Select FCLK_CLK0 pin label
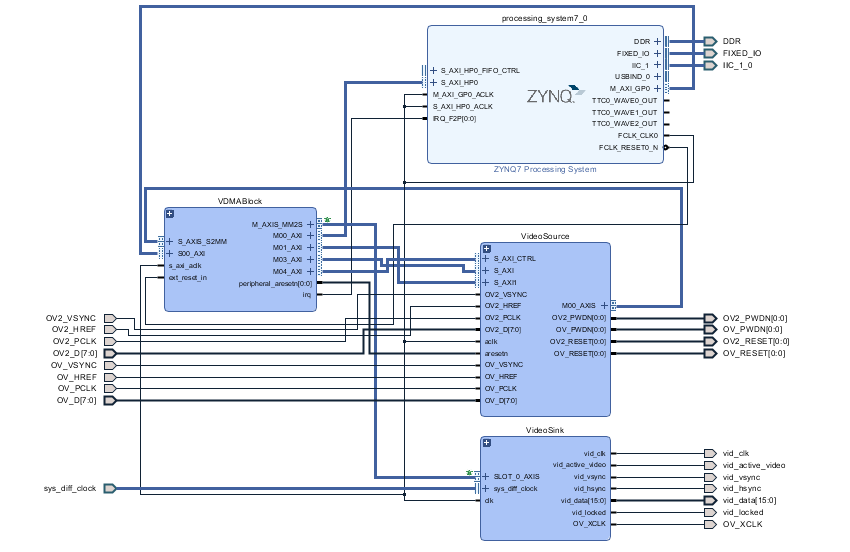Viewport: 850px width, 552px height. point(638,136)
